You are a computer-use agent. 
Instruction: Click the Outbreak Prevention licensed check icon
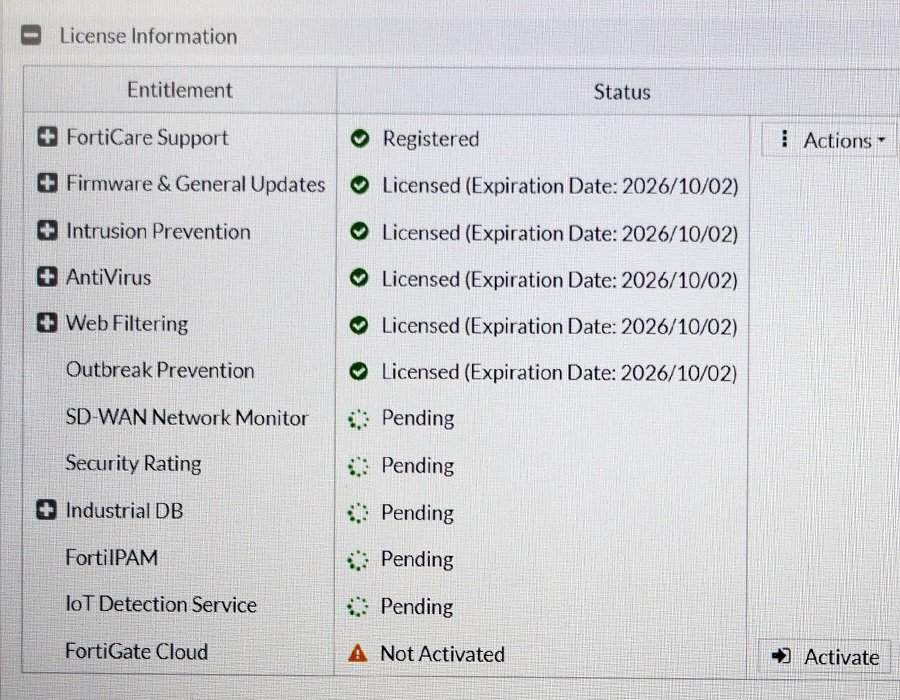click(x=359, y=373)
